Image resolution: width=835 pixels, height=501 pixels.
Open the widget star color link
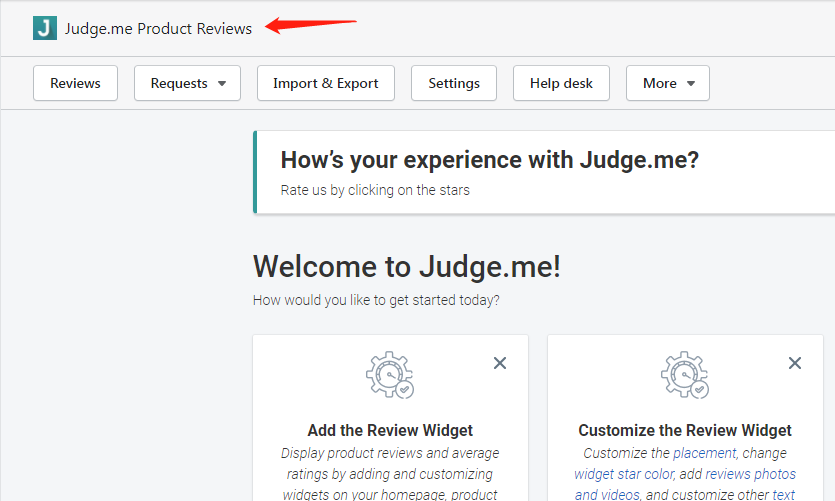tap(624, 474)
